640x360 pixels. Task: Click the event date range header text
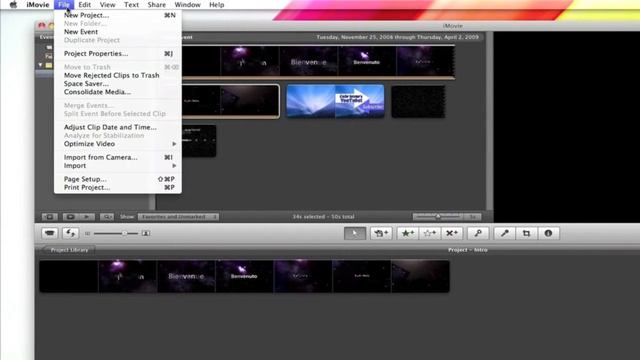(x=398, y=37)
